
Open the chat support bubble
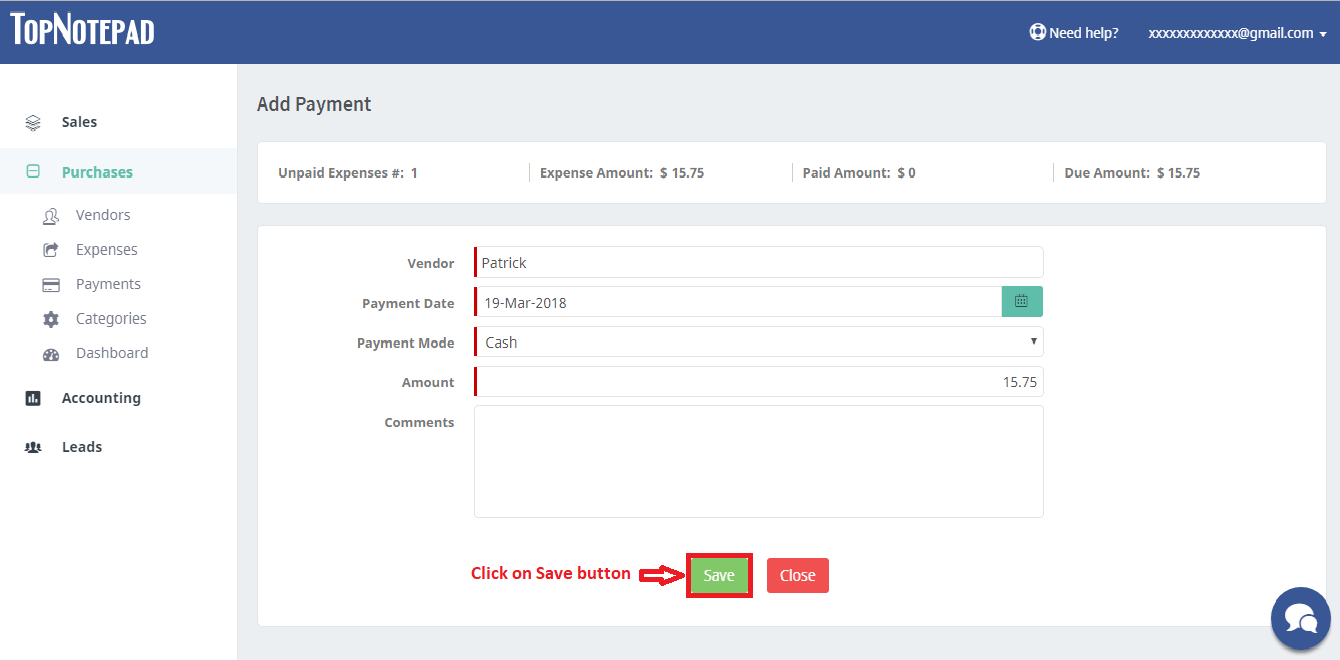point(1300,618)
